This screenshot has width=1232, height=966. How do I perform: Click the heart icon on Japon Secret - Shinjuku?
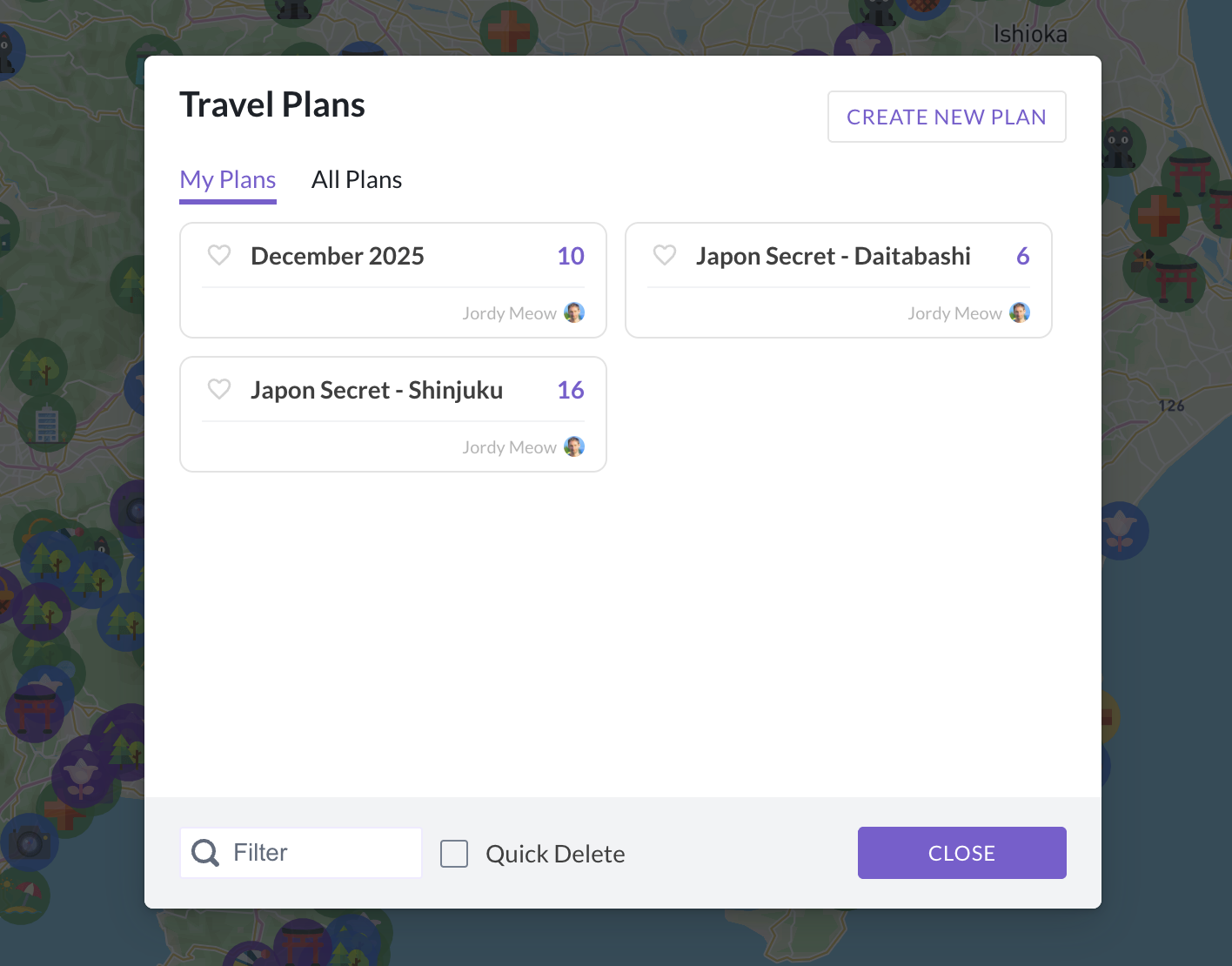tap(218, 389)
